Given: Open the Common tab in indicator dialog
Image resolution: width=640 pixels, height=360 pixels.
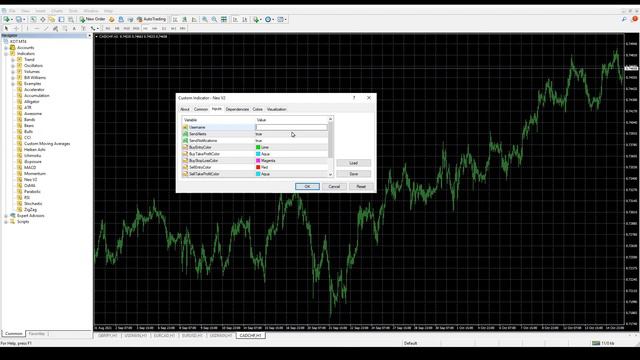Looking at the screenshot, I should [x=201, y=109].
